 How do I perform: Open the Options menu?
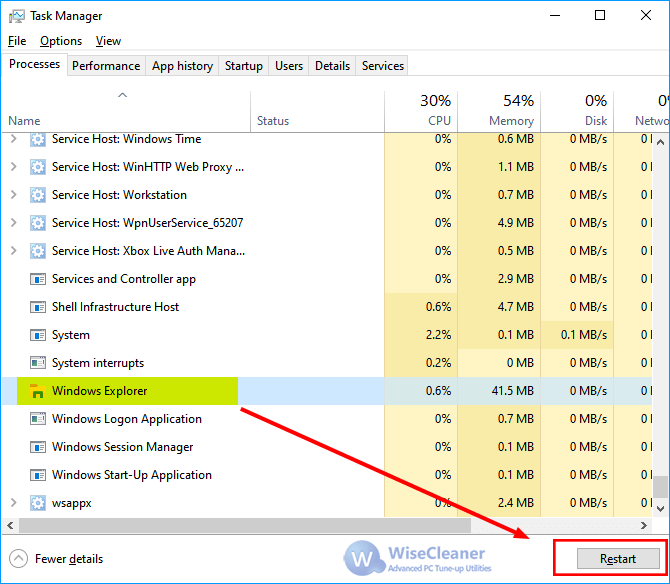61,41
